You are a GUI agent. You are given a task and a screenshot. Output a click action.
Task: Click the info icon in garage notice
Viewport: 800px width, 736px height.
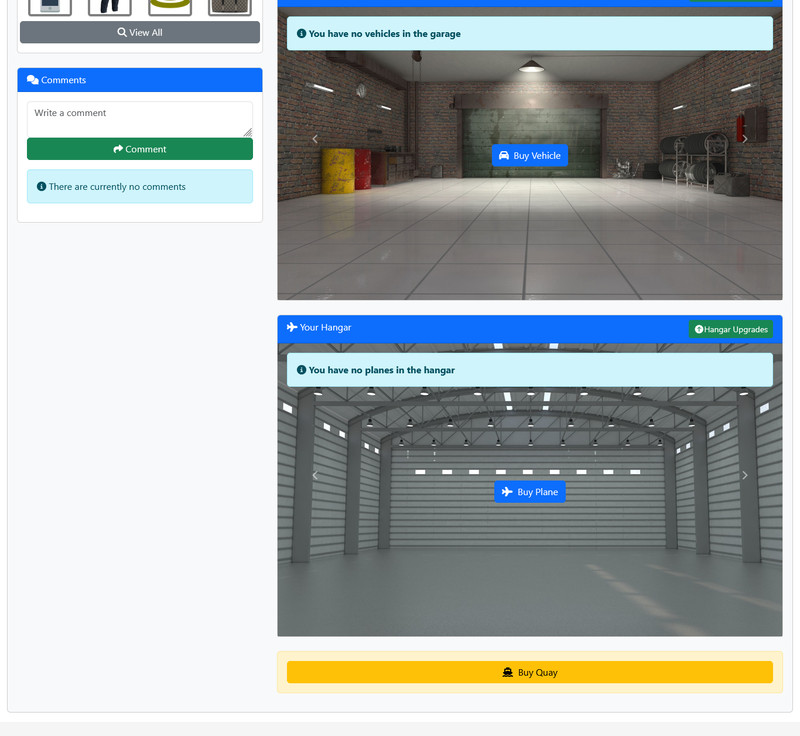pos(302,33)
